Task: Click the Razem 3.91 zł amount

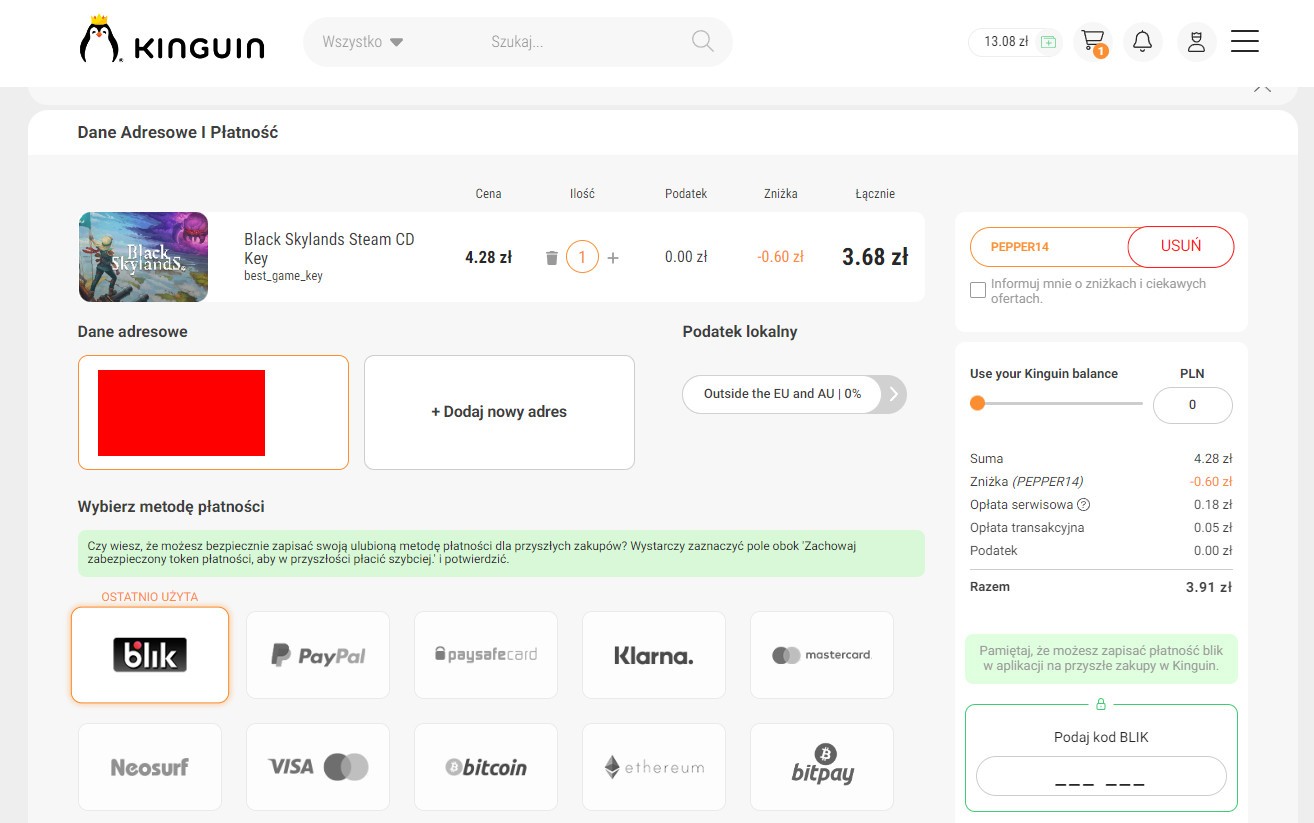Action: coord(1209,587)
